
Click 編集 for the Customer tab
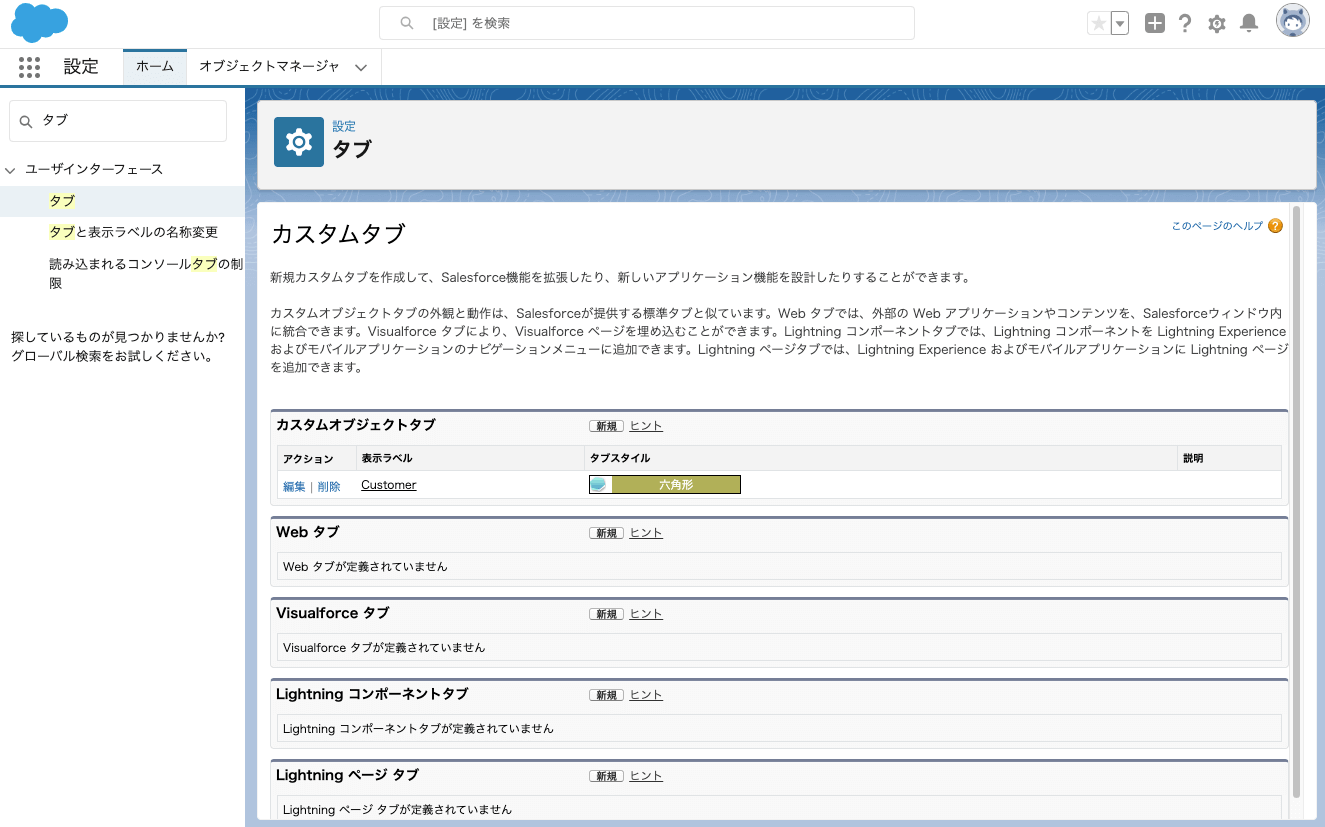(x=294, y=487)
